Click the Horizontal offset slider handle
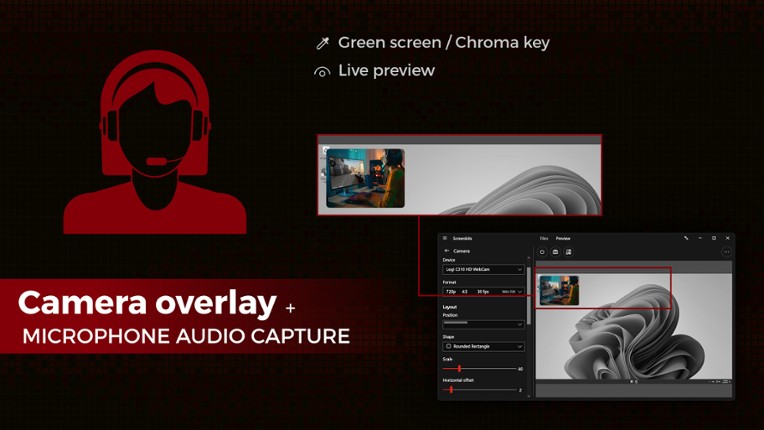This screenshot has width=764, height=430. (452, 389)
